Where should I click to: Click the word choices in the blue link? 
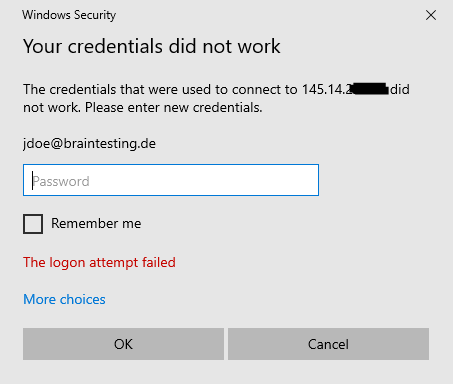83,299
